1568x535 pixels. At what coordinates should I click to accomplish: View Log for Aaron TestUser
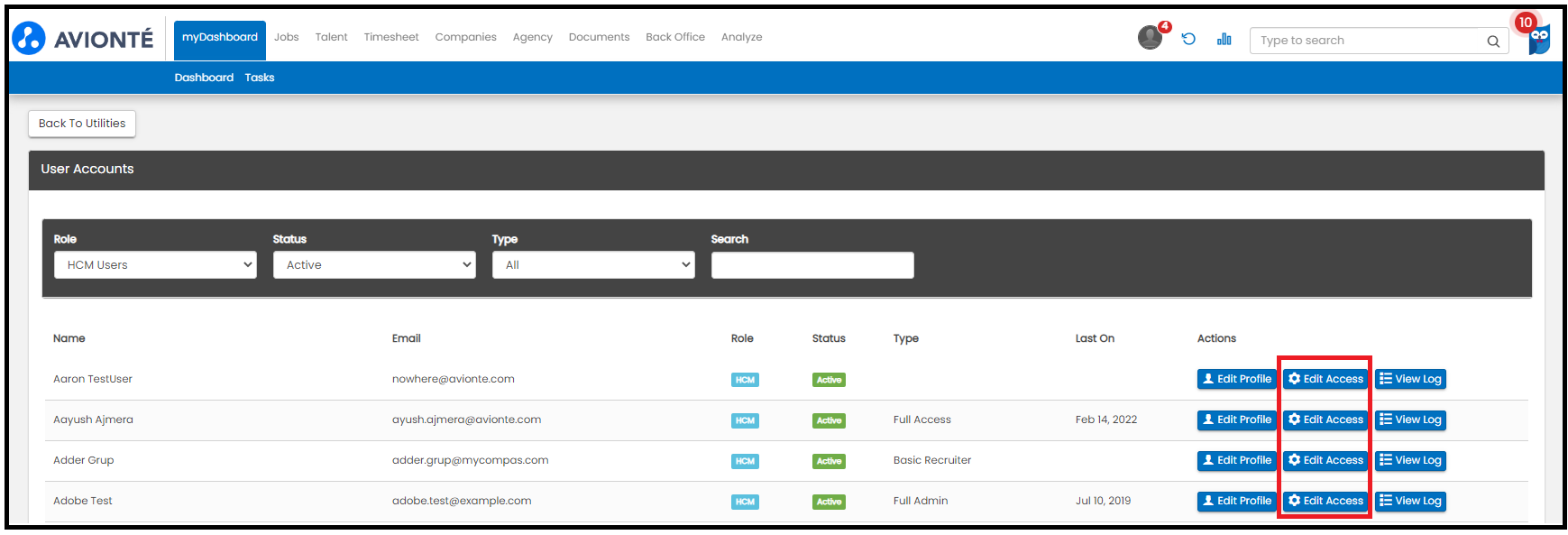pyautogui.click(x=1410, y=379)
